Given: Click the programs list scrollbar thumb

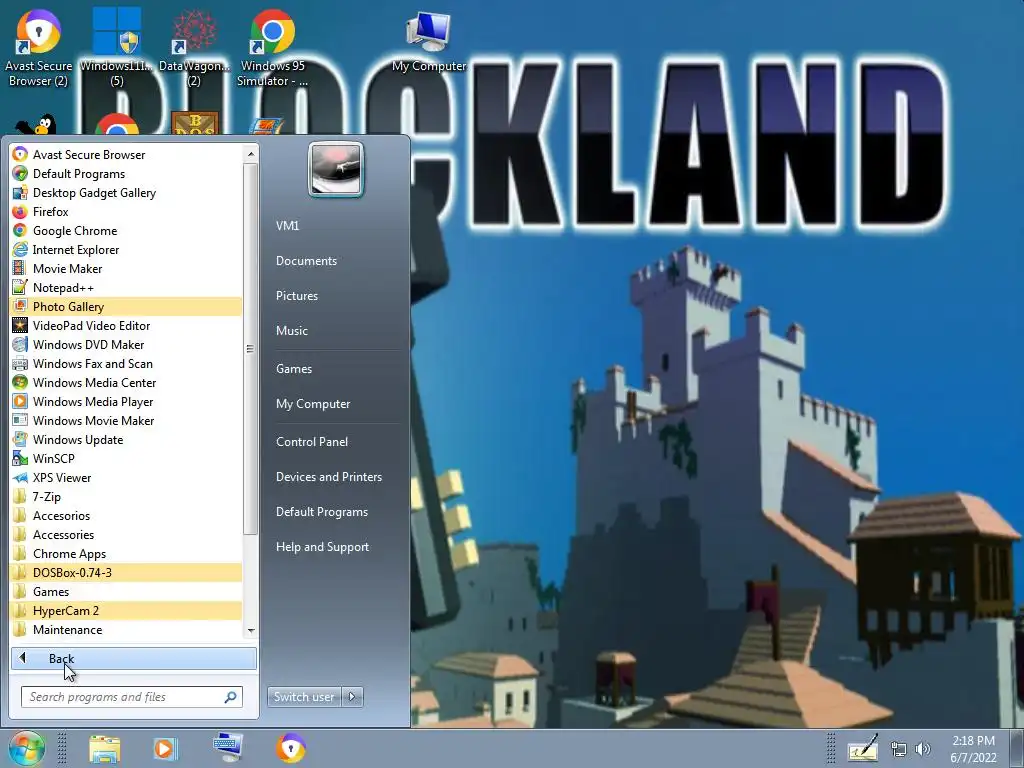Looking at the screenshot, I should point(251,349).
